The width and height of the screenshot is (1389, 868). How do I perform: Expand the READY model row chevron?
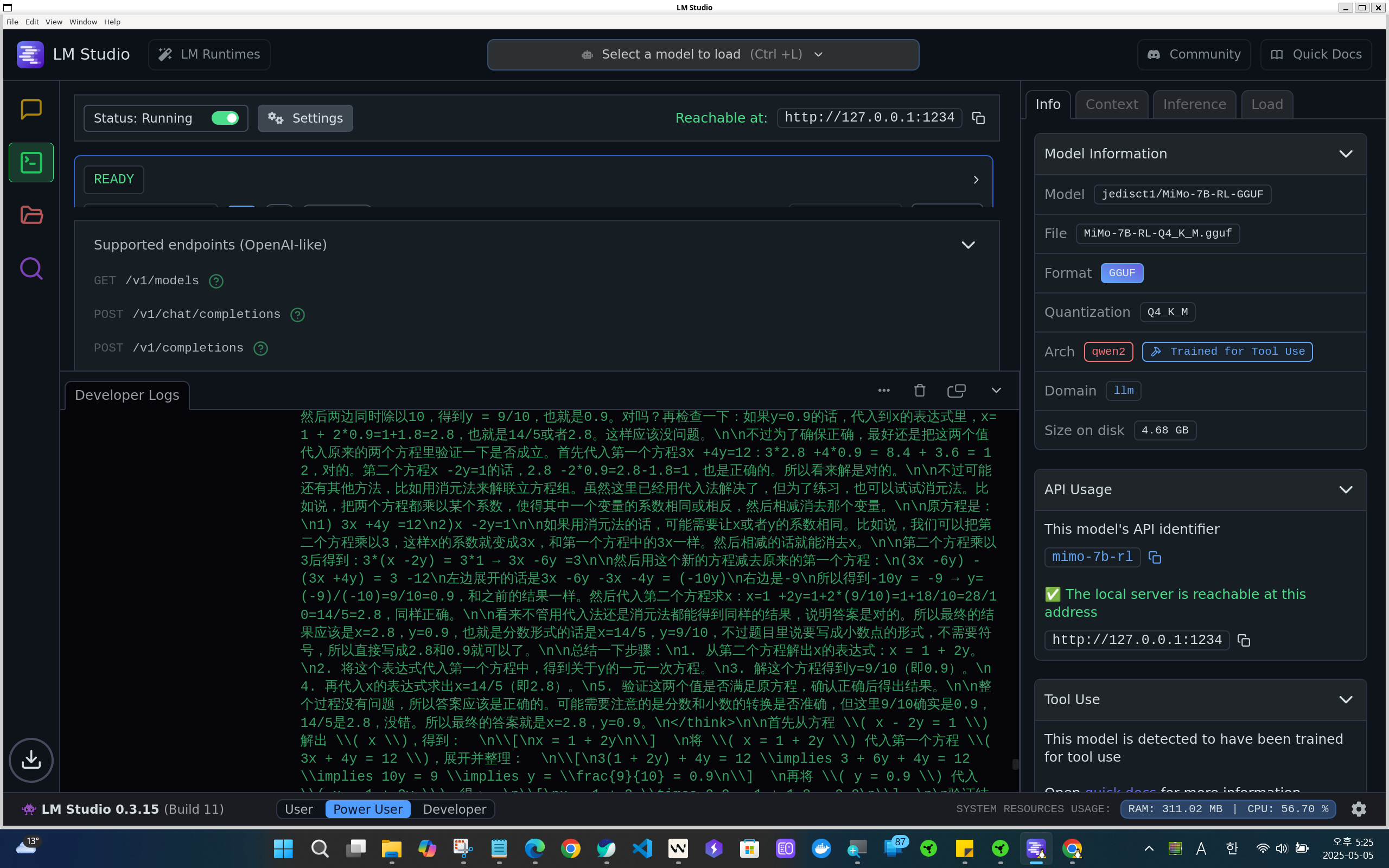[x=976, y=180]
